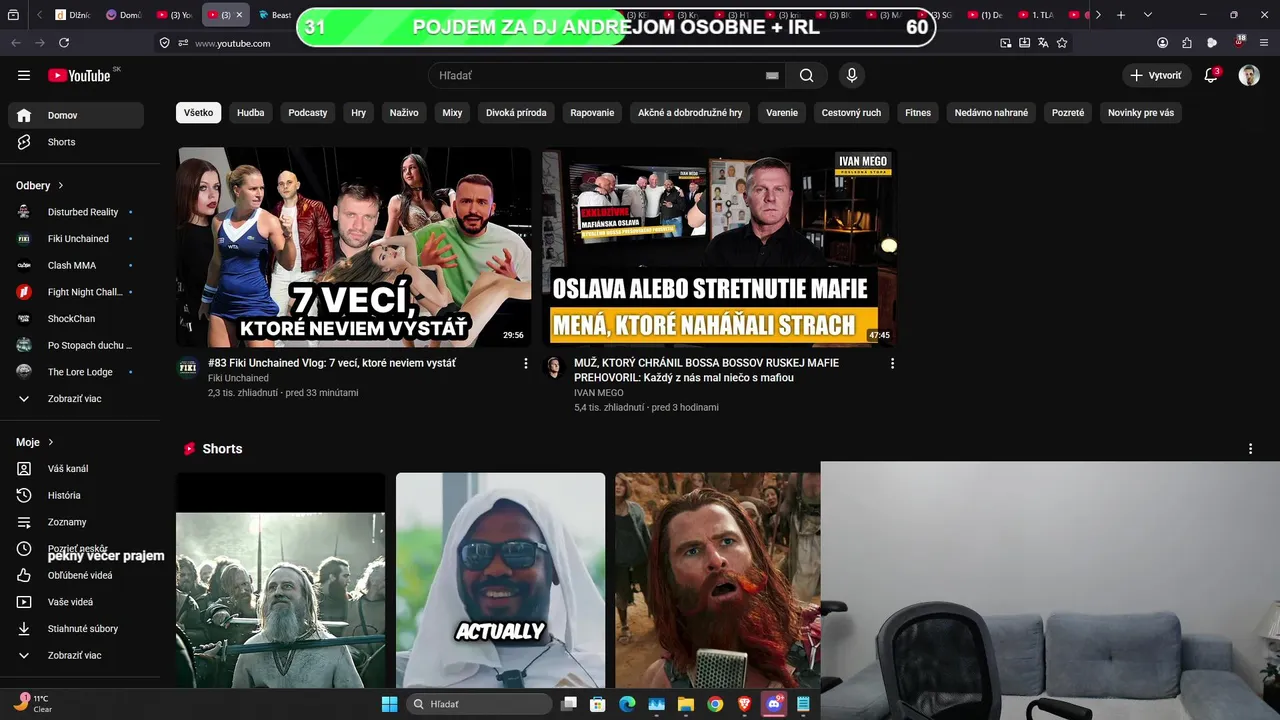This screenshot has height=720, width=1280.
Task: Open Brave browser from taskbar
Action: (x=745, y=704)
